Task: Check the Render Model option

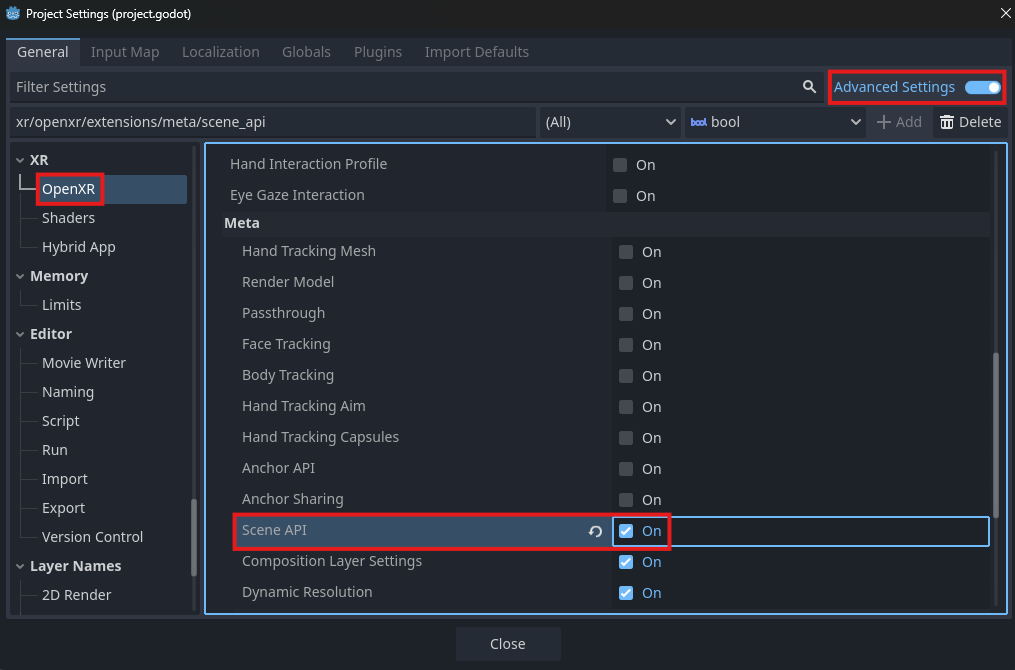Action: pos(625,283)
